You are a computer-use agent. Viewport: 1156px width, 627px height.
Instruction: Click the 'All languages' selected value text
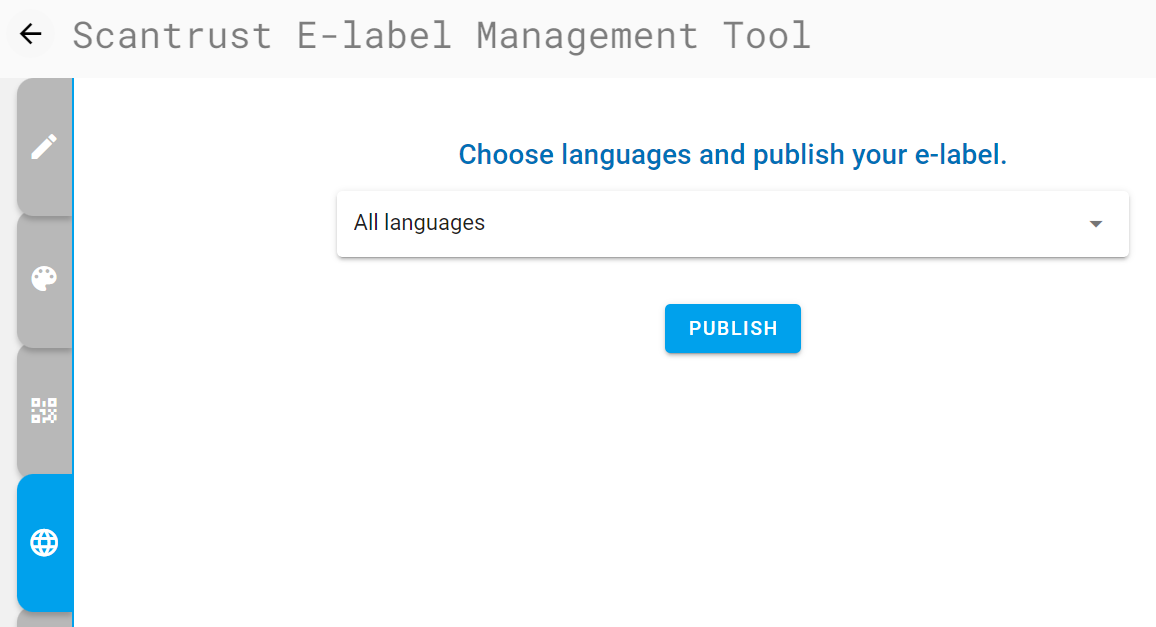tap(419, 223)
